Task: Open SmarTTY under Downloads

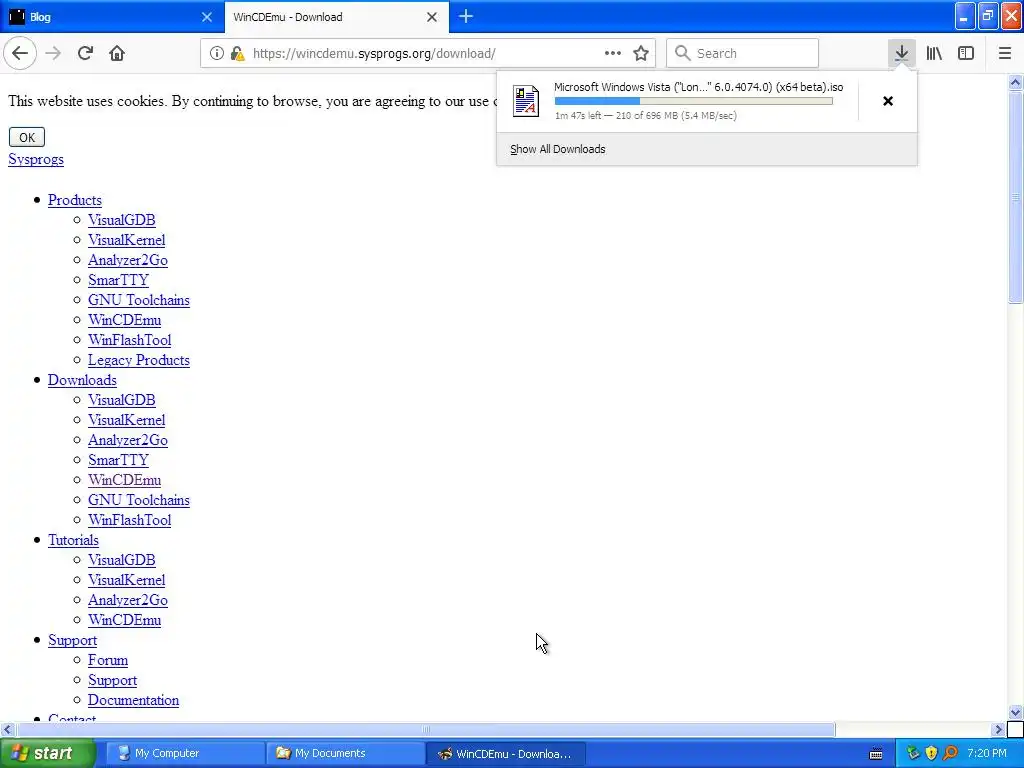Action: pos(118,460)
